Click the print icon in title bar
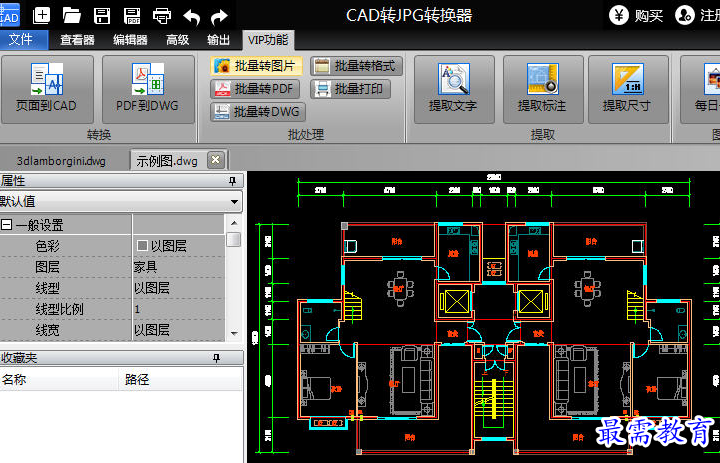Image resolution: width=720 pixels, height=463 pixels. (162, 15)
